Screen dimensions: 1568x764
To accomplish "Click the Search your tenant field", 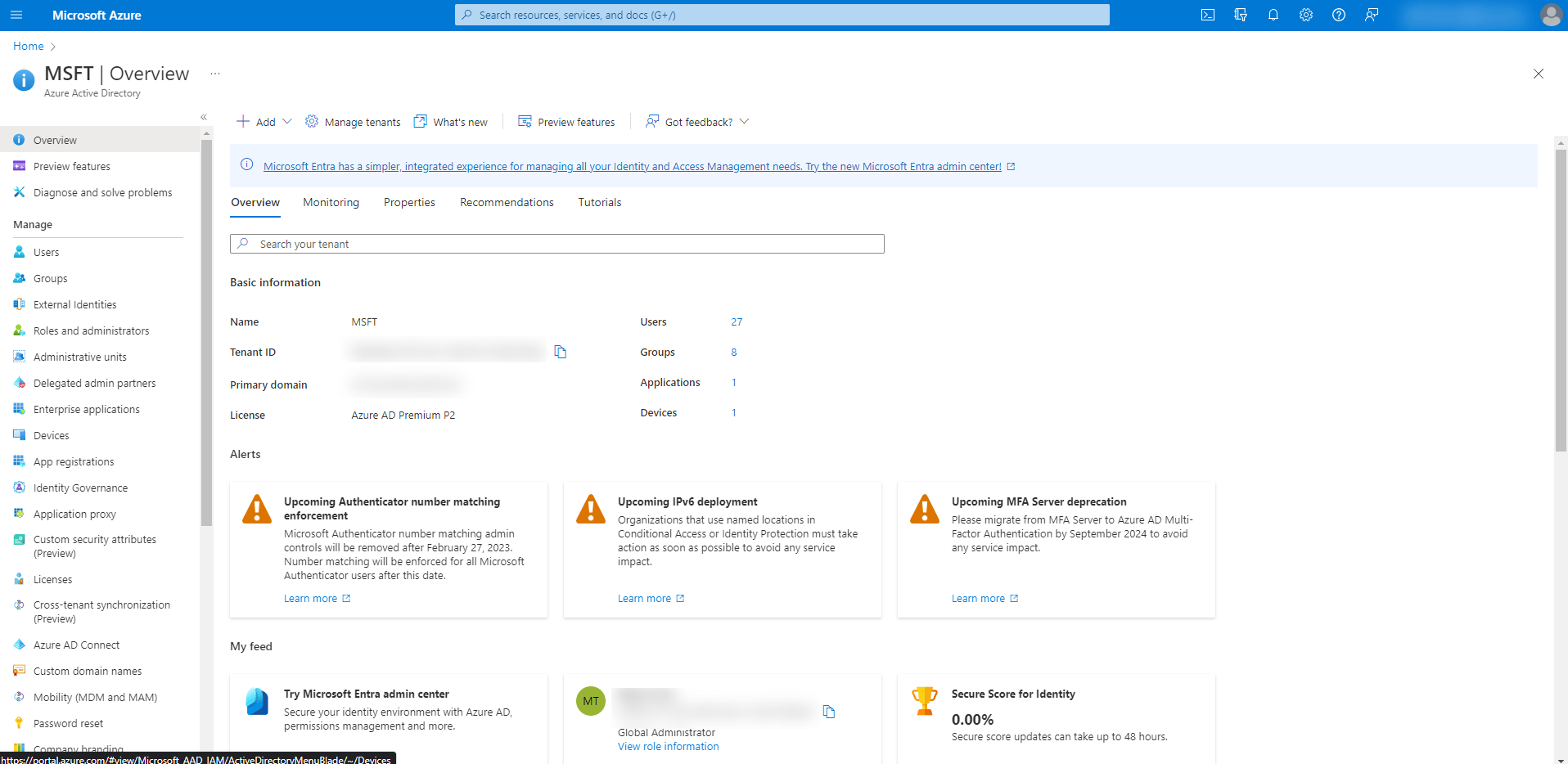I will (x=556, y=244).
